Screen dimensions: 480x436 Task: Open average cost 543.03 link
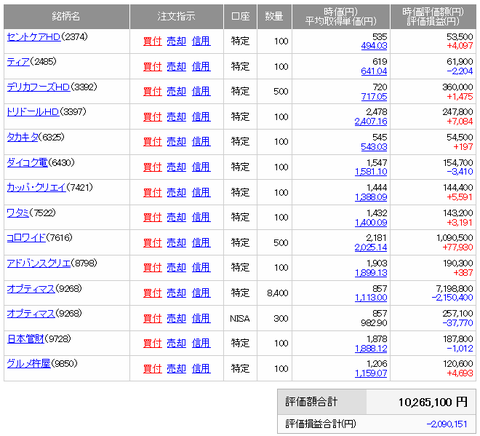coord(374,147)
